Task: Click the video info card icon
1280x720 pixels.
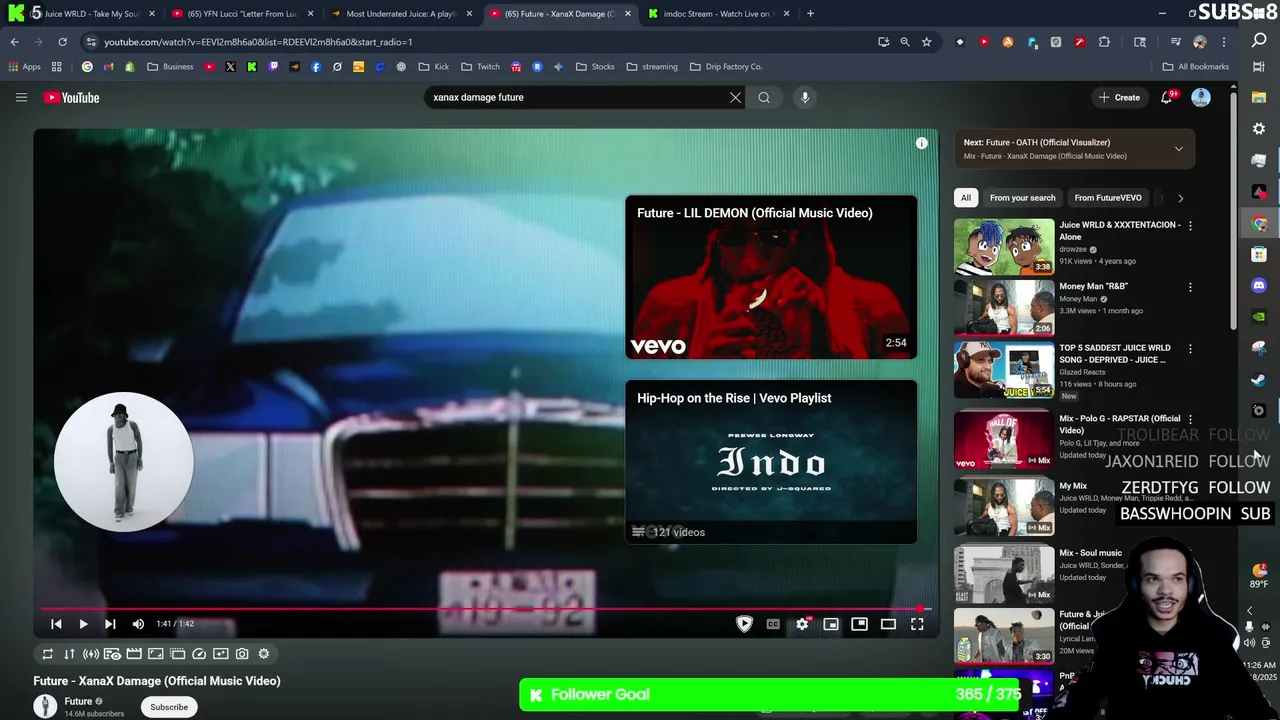Action: tap(921, 143)
